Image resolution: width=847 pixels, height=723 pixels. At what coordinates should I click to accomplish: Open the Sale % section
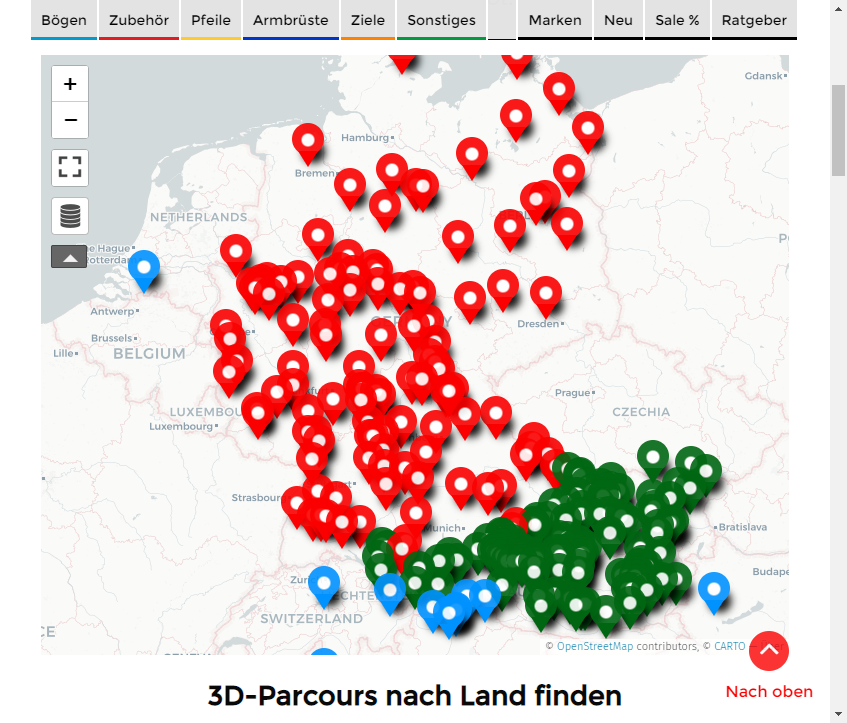pos(677,20)
